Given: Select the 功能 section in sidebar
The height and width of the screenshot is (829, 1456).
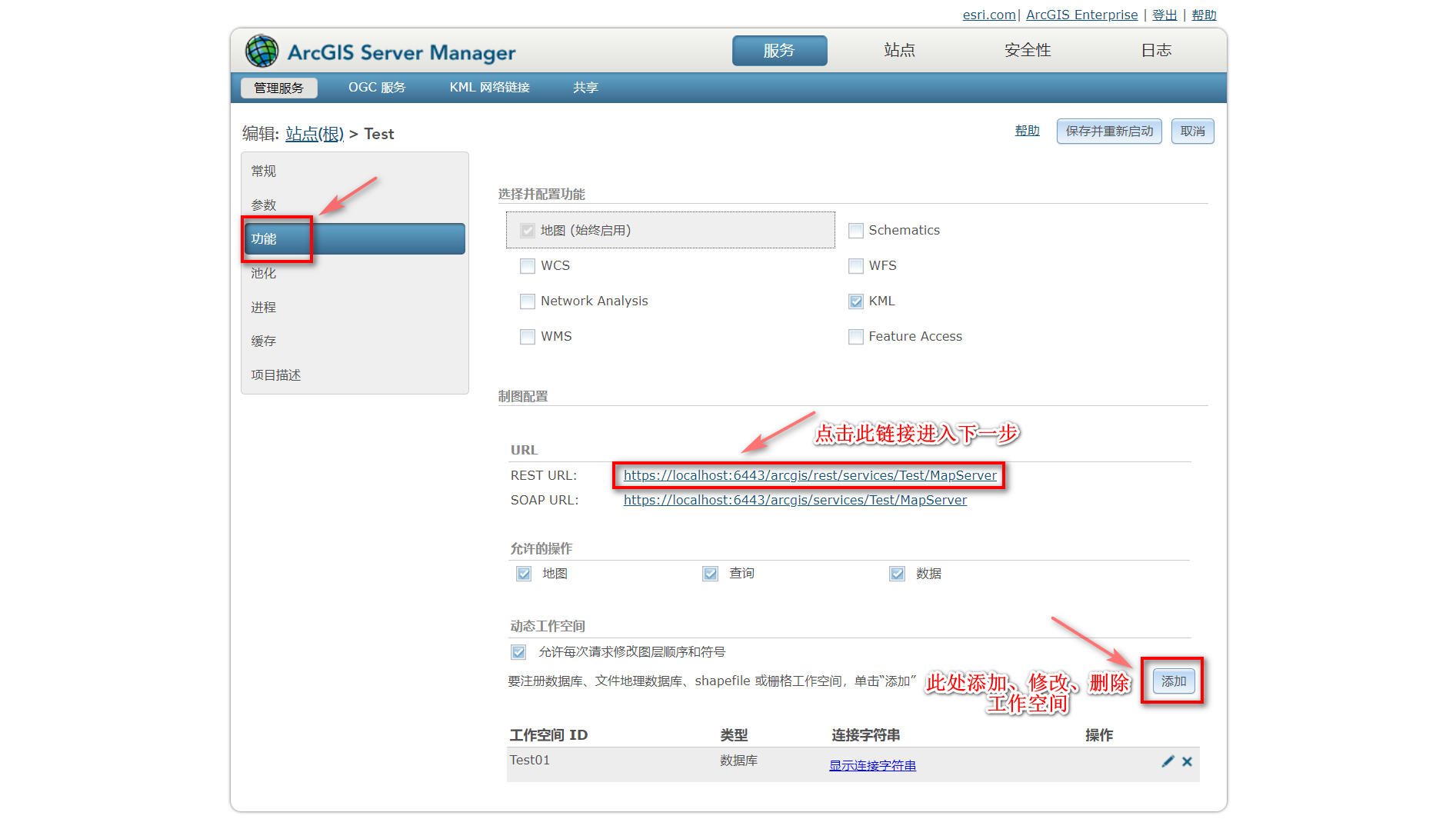Looking at the screenshot, I should tap(354, 238).
